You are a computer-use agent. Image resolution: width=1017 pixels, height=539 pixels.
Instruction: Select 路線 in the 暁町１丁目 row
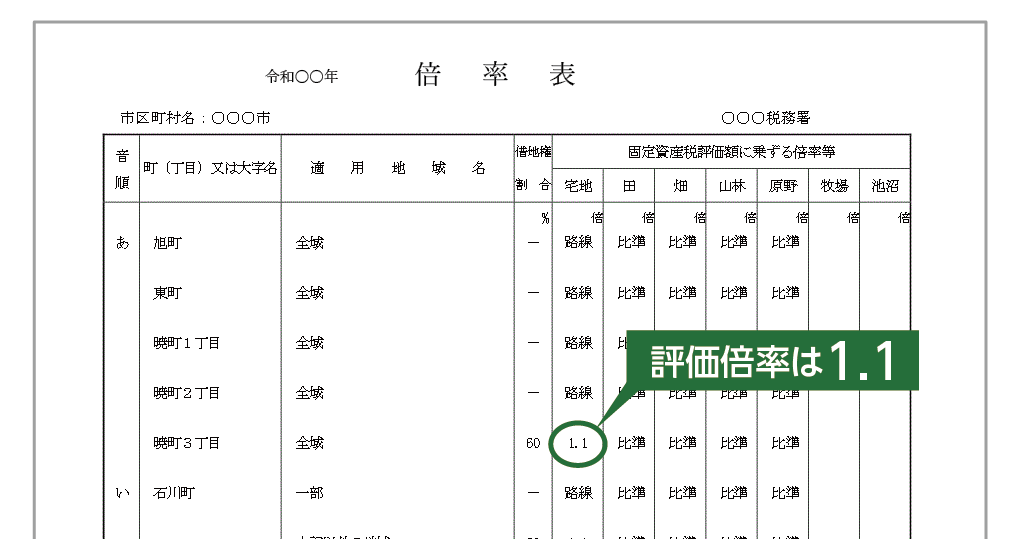point(579,343)
